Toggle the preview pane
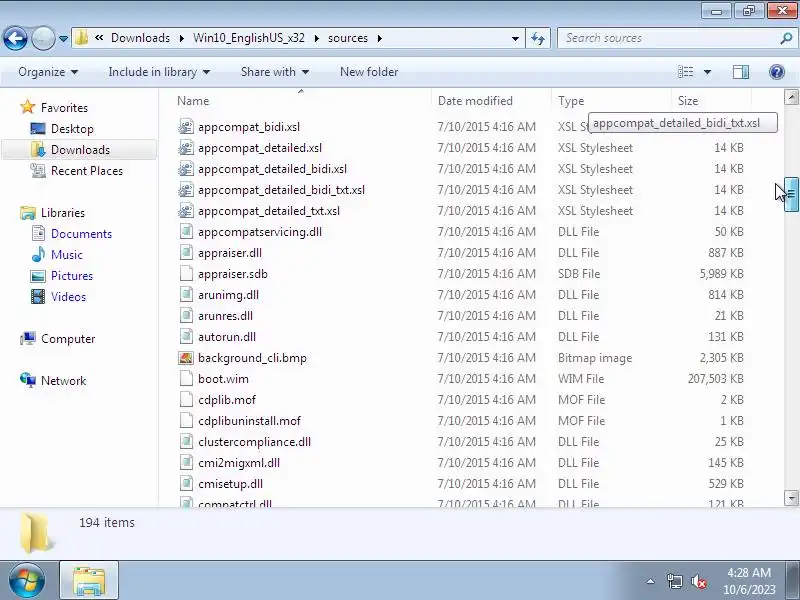The height and width of the screenshot is (600, 800). [x=741, y=72]
